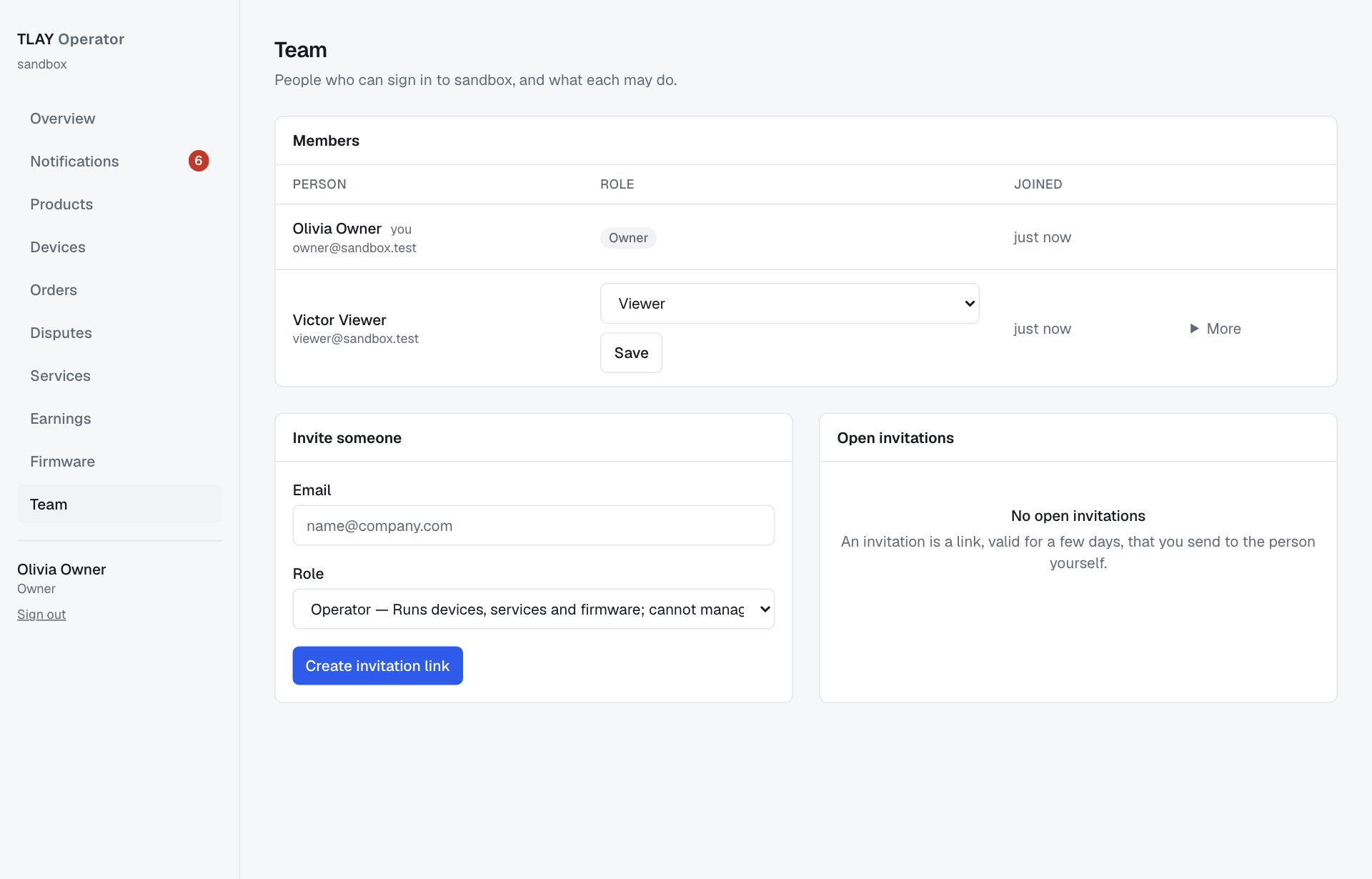Click the Owner role badge
1372x879 pixels.
[628, 238]
